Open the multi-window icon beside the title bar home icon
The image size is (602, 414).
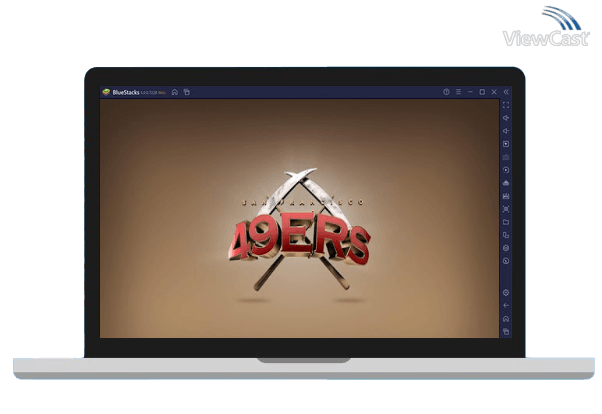click(x=187, y=92)
